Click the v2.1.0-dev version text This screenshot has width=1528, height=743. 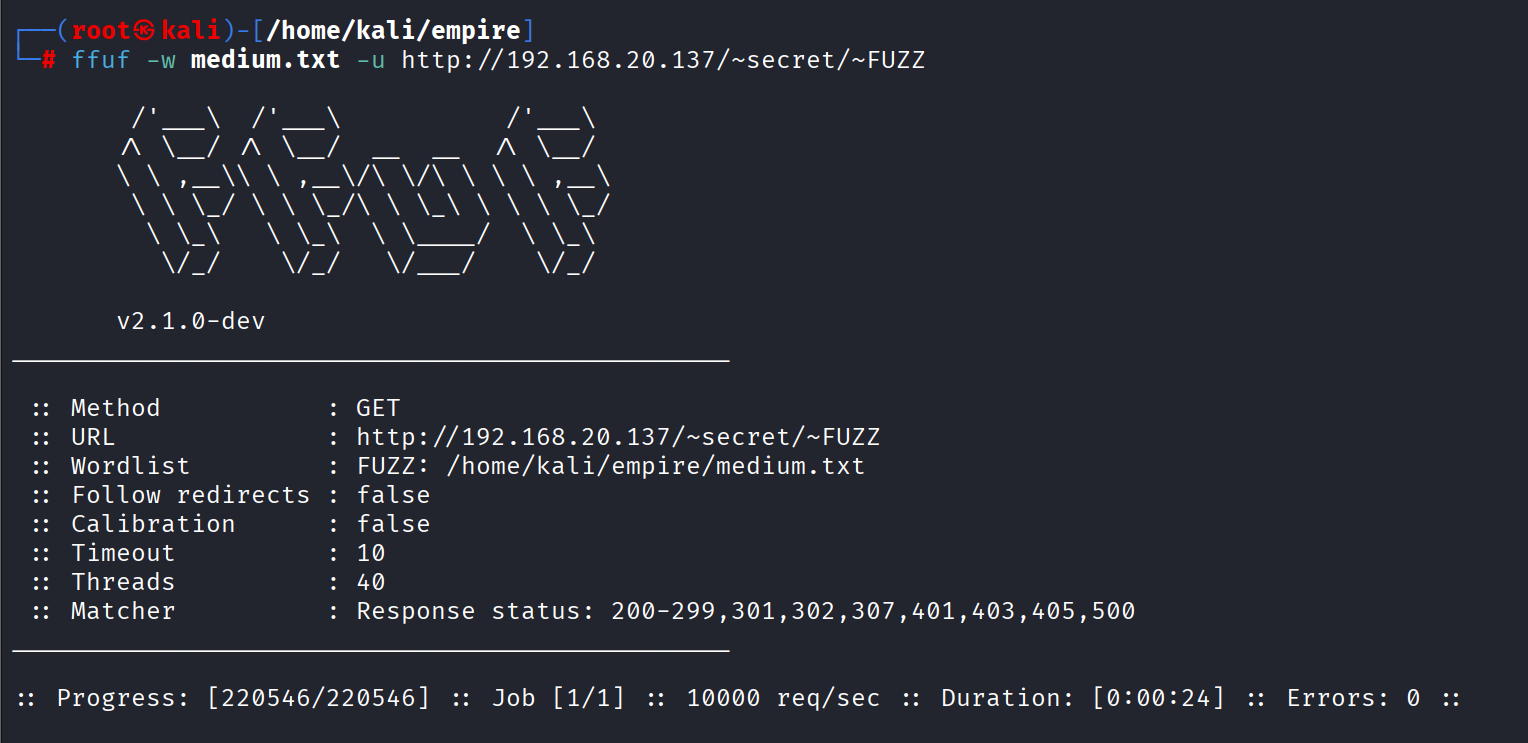191,321
